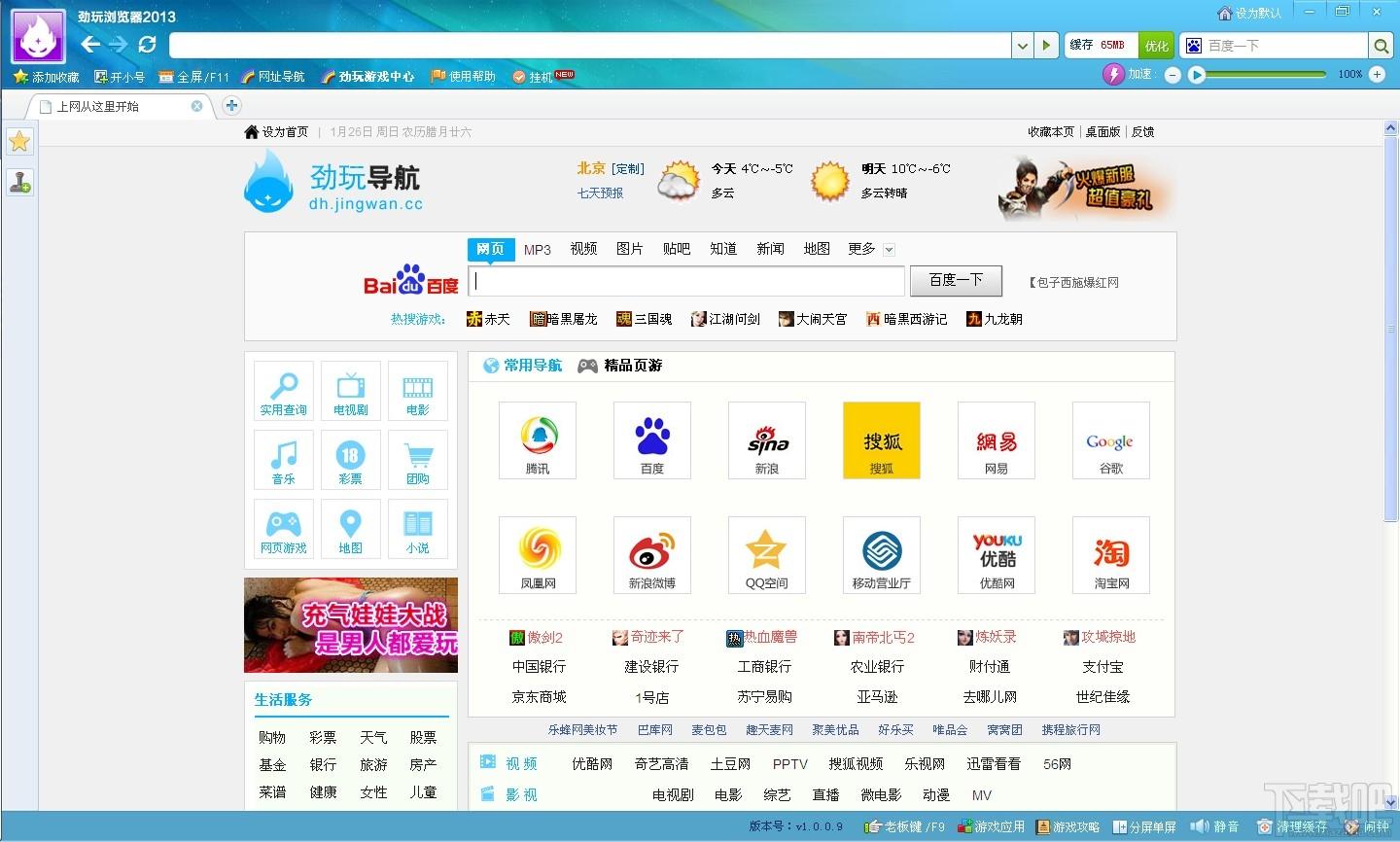Click the address bar input
Screen dimensions: 1400x842
pyautogui.click(x=590, y=46)
